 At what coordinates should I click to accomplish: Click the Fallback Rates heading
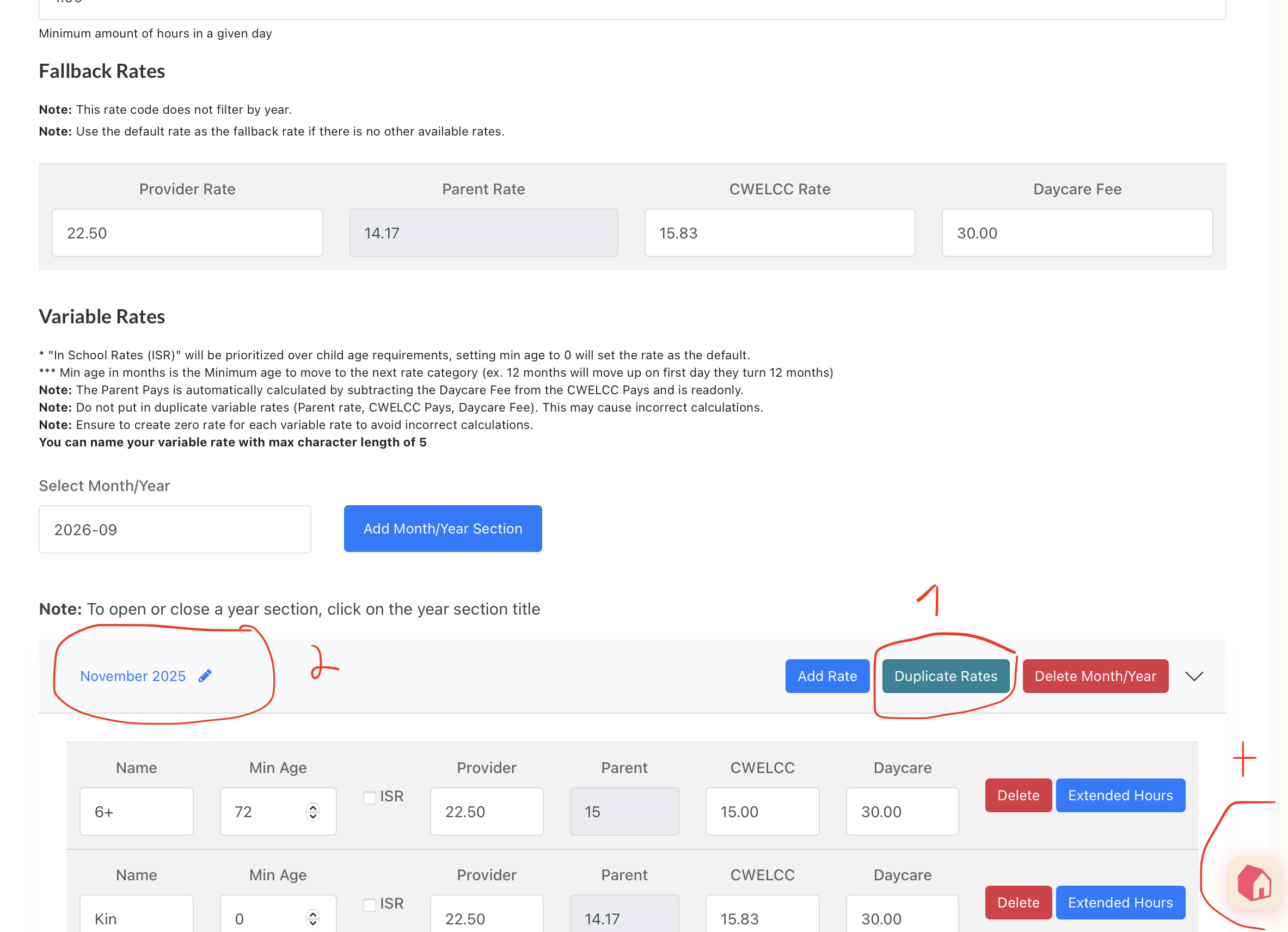(102, 71)
